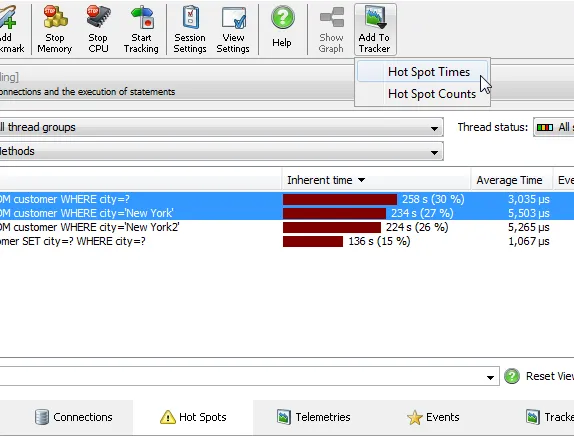Click the 136 s (15 %) time bar
This screenshot has height=436, width=574.
313,241
